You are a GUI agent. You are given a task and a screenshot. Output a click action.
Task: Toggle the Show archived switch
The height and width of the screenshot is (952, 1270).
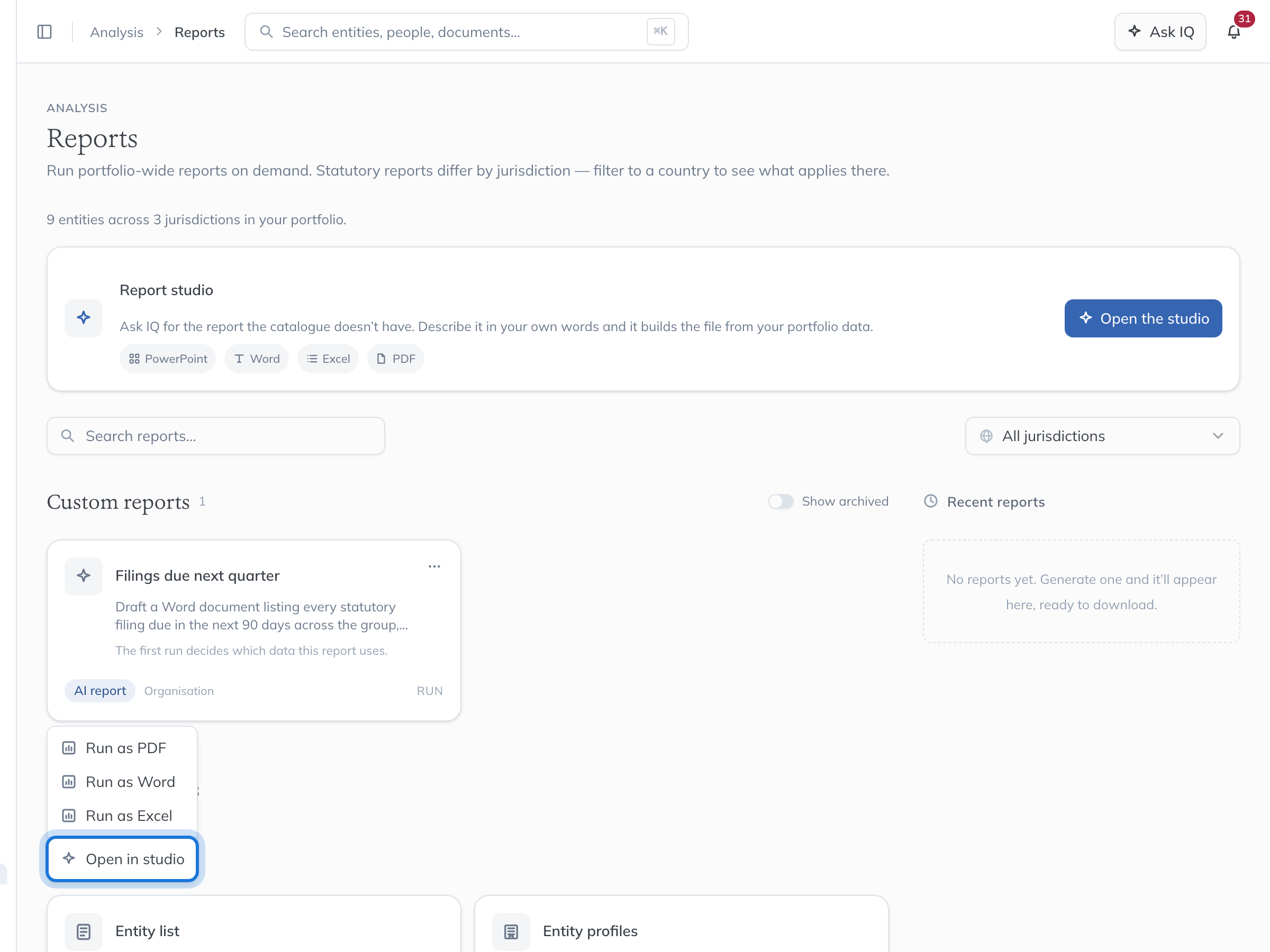tap(781, 501)
